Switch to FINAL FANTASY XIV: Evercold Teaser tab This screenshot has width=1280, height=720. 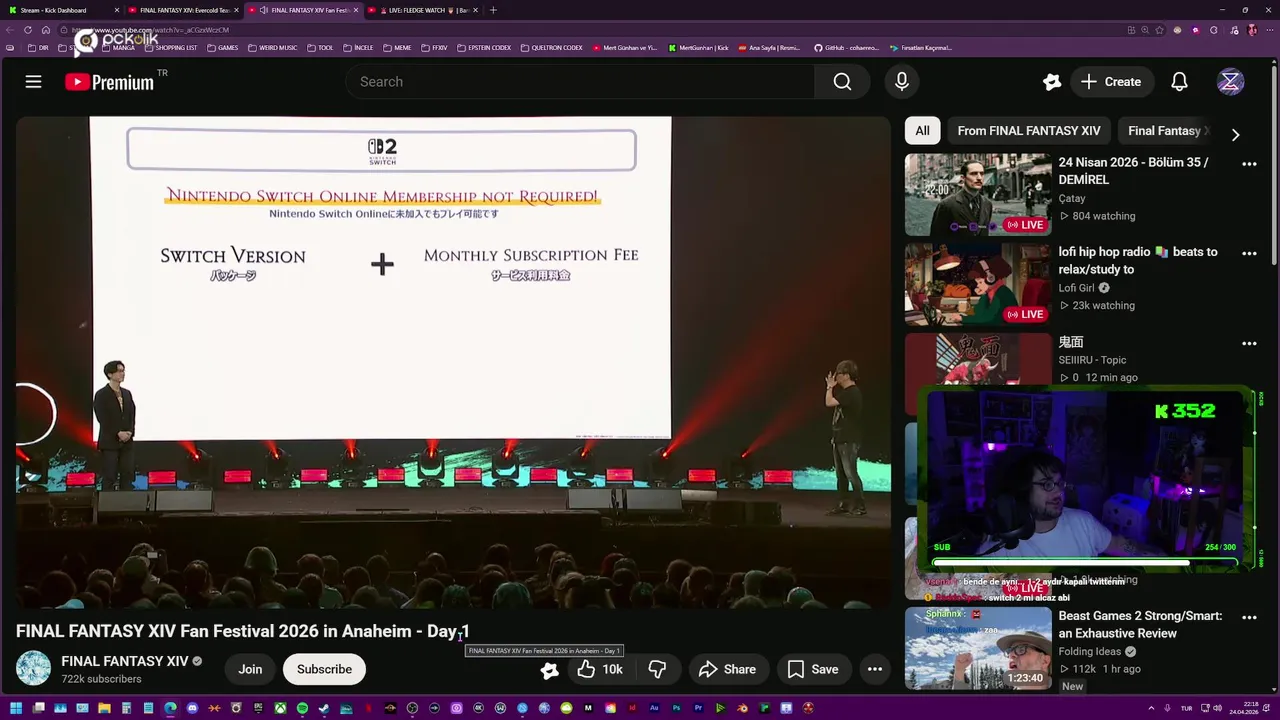183,10
